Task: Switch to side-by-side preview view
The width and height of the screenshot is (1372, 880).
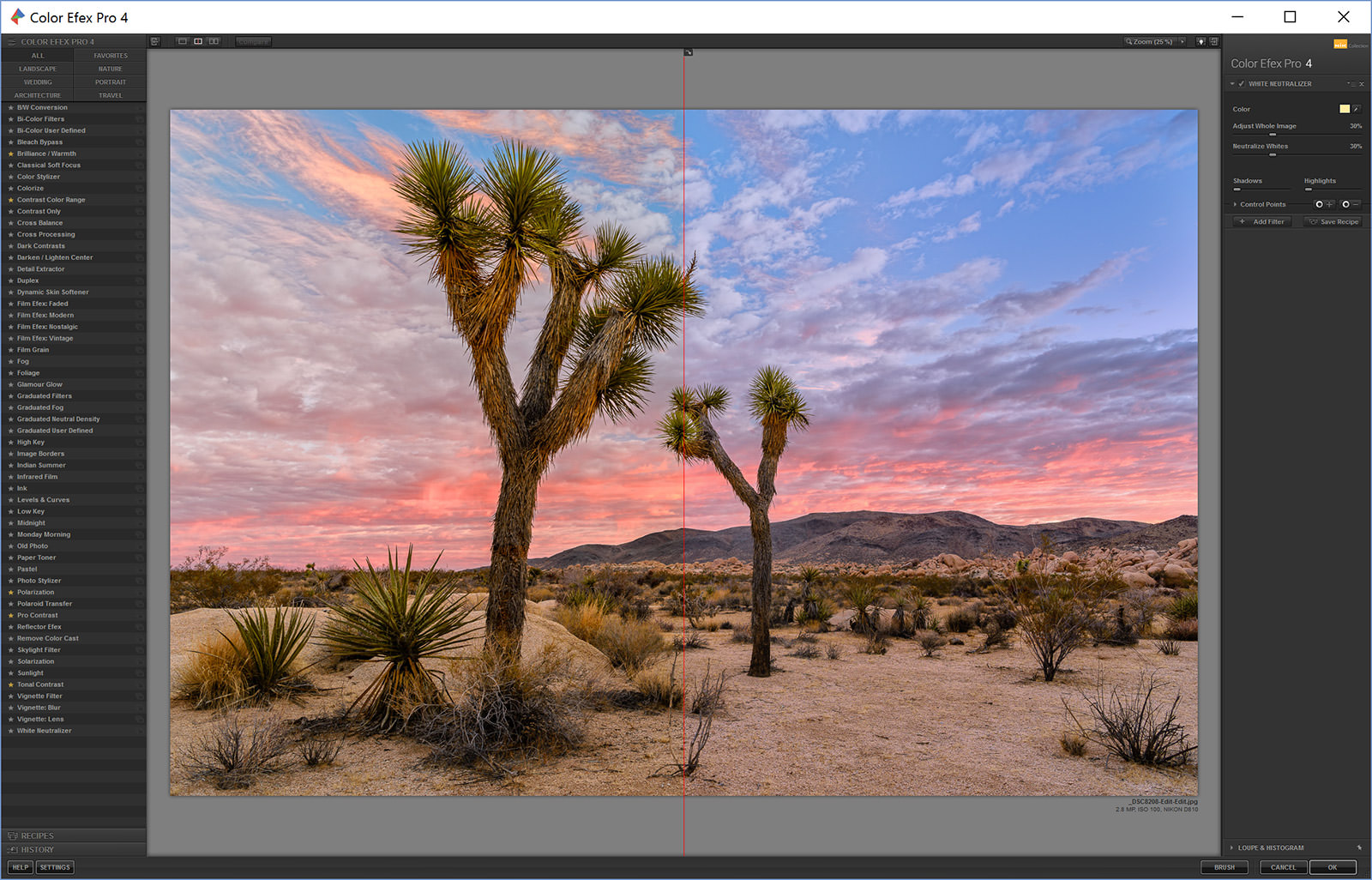Action: click(214, 41)
